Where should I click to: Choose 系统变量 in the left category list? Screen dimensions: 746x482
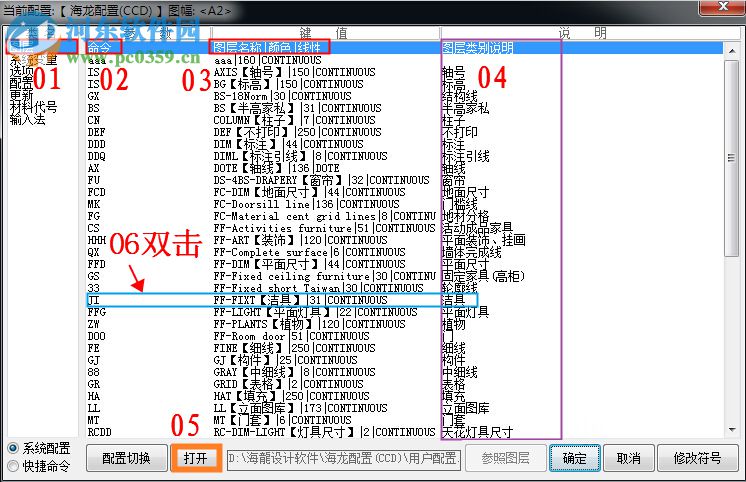tap(33, 60)
